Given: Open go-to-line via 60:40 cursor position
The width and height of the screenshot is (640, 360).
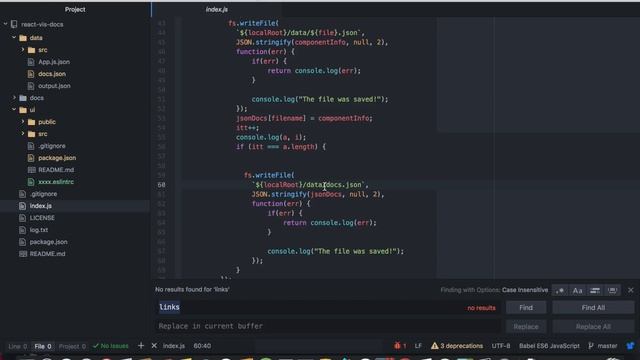Looking at the screenshot, I should tap(202, 346).
